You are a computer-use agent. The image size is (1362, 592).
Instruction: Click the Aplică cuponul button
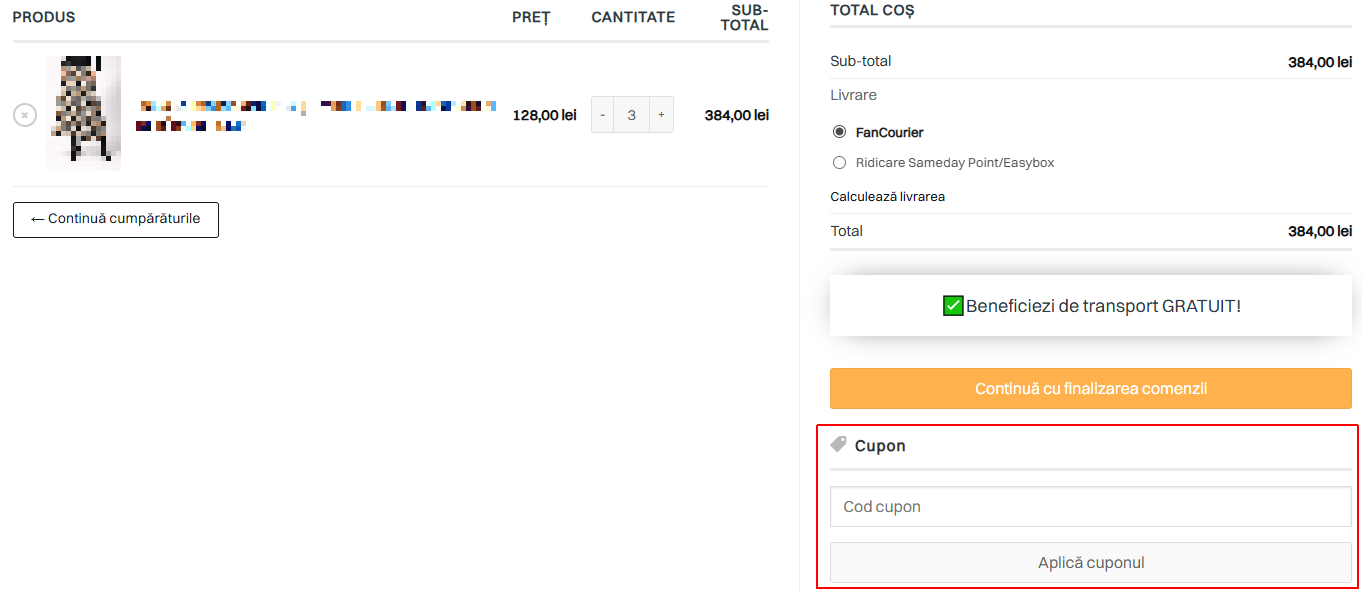pyautogui.click(x=1091, y=563)
